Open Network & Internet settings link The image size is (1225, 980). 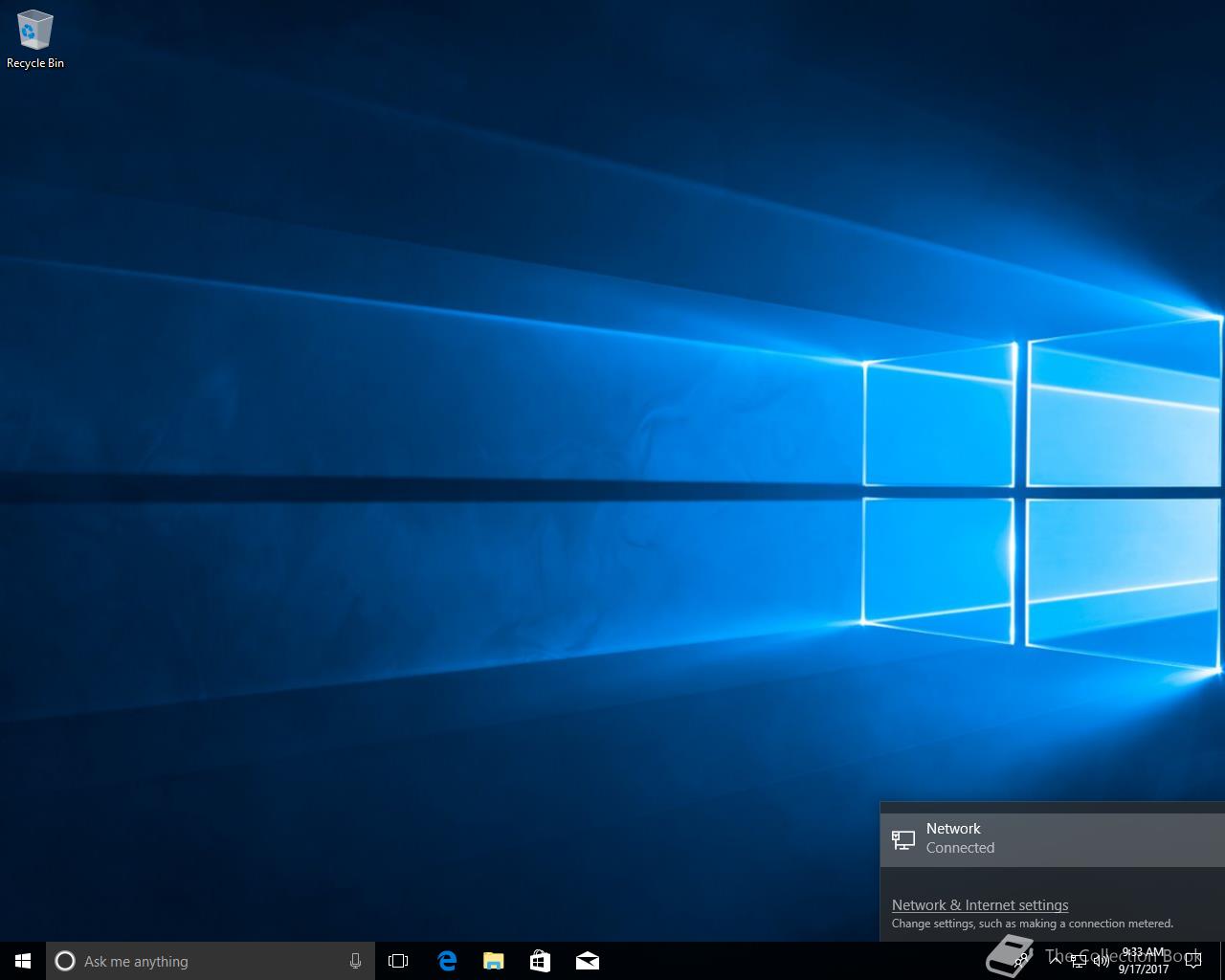[980, 904]
